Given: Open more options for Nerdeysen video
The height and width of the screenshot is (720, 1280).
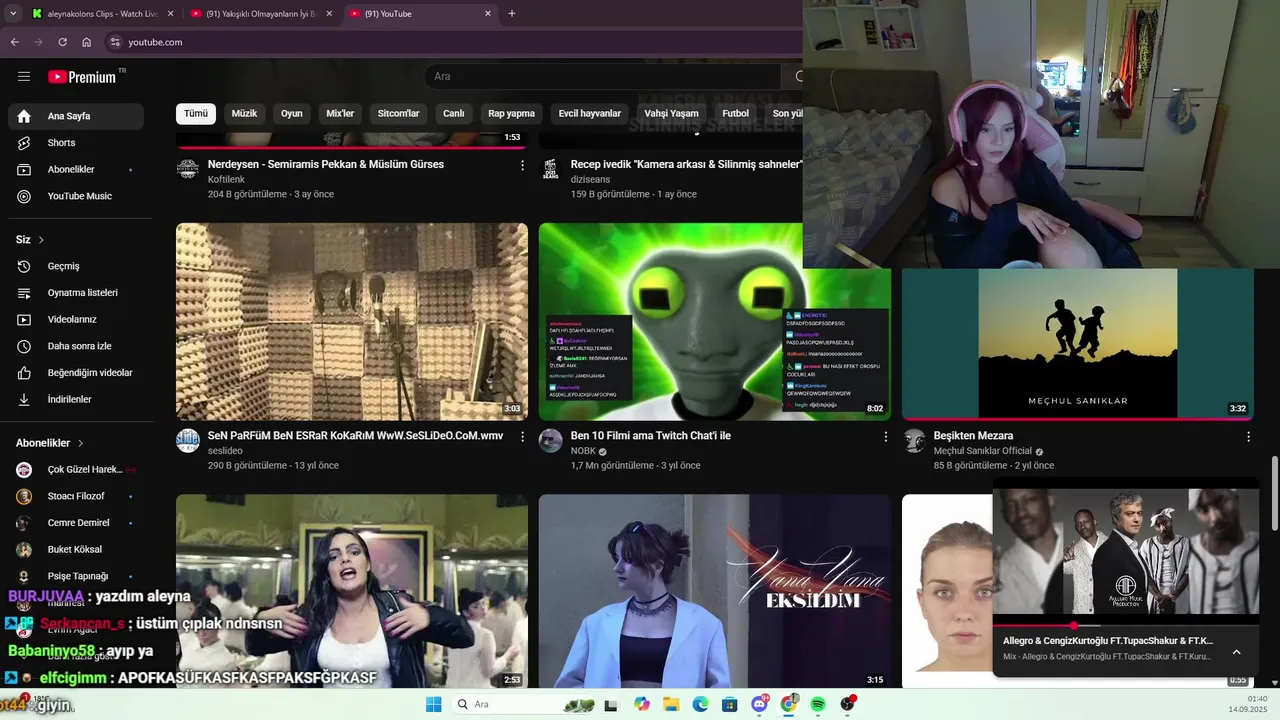Looking at the screenshot, I should [522, 165].
